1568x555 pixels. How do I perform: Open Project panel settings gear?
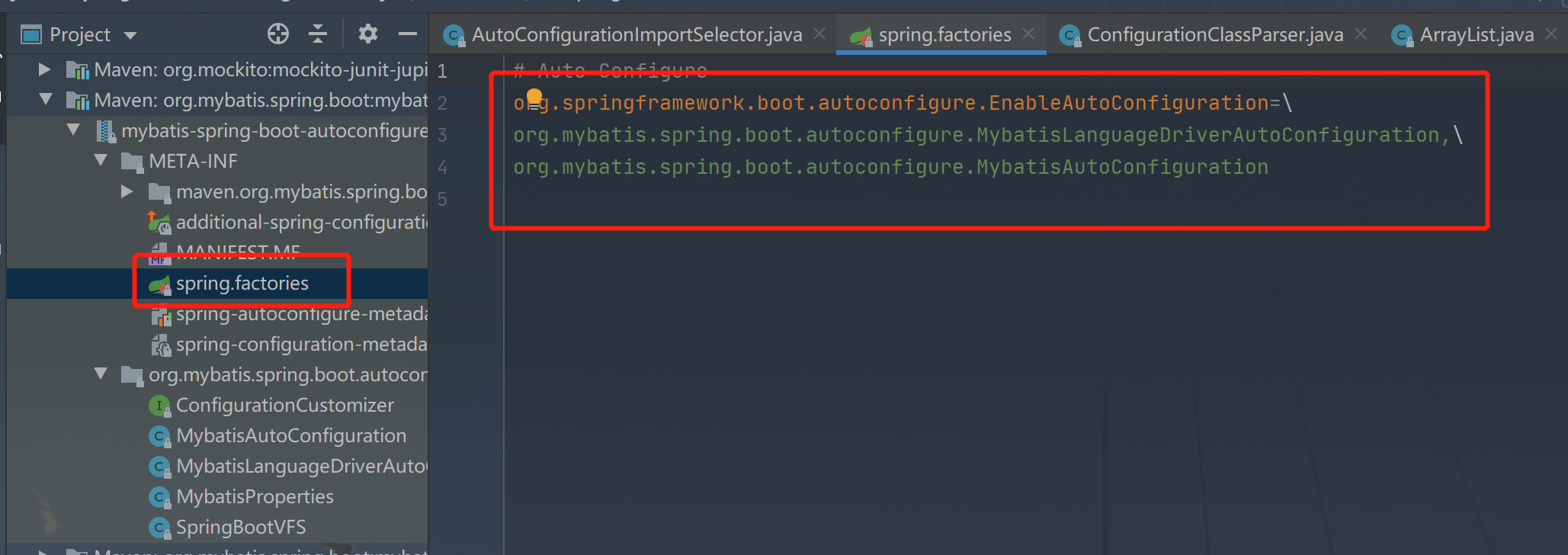368,34
